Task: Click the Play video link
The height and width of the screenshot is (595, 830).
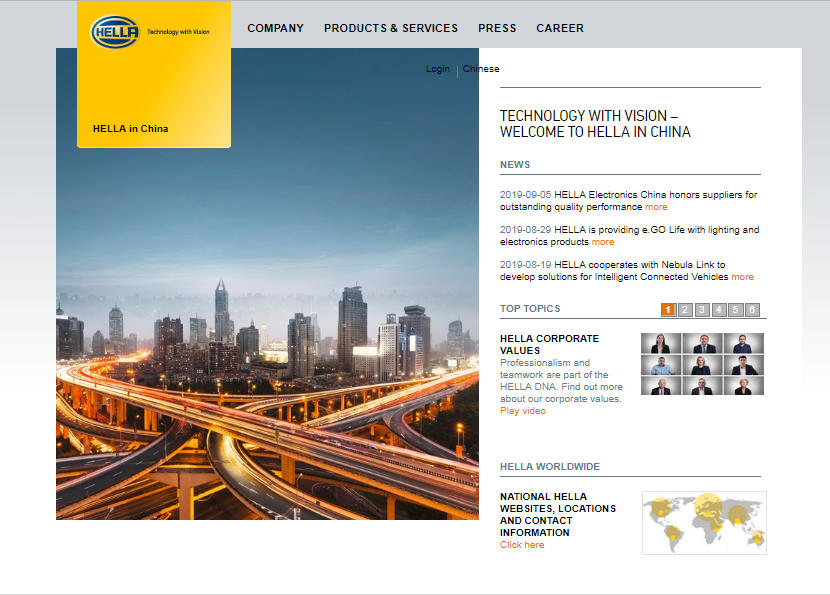Action: (522, 411)
